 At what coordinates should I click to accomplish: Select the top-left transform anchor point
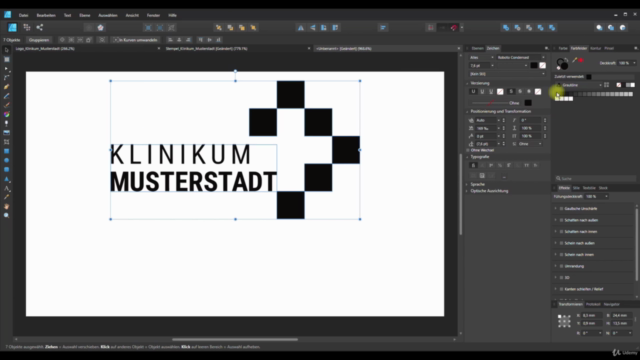point(559,316)
